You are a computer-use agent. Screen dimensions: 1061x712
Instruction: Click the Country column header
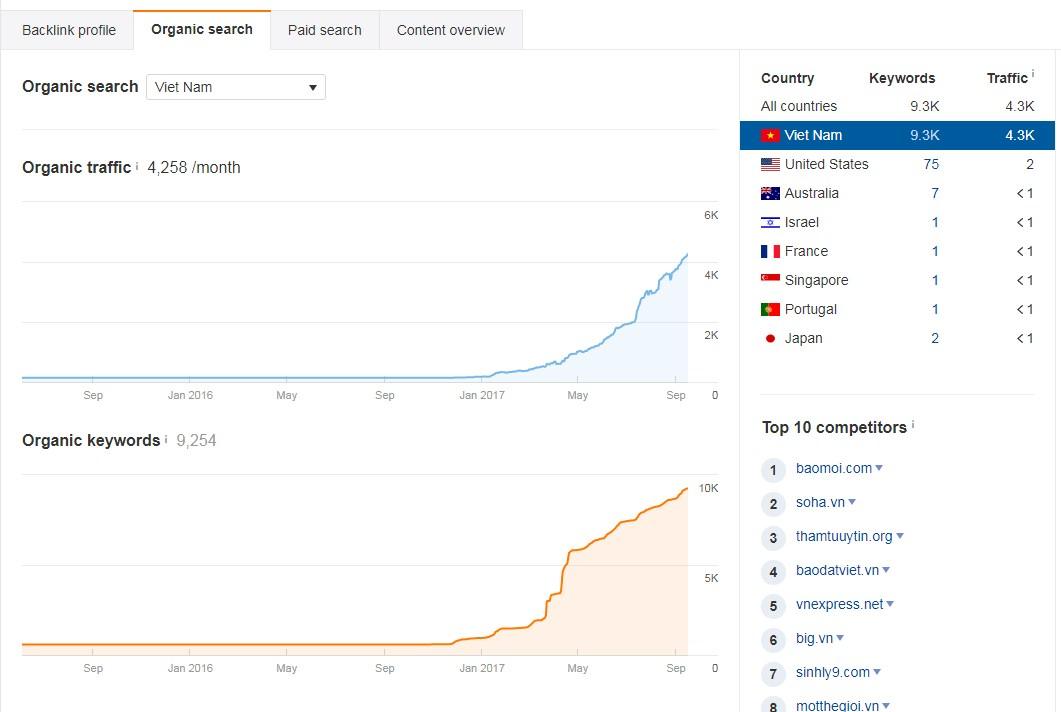pyautogui.click(x=788, y=78)
